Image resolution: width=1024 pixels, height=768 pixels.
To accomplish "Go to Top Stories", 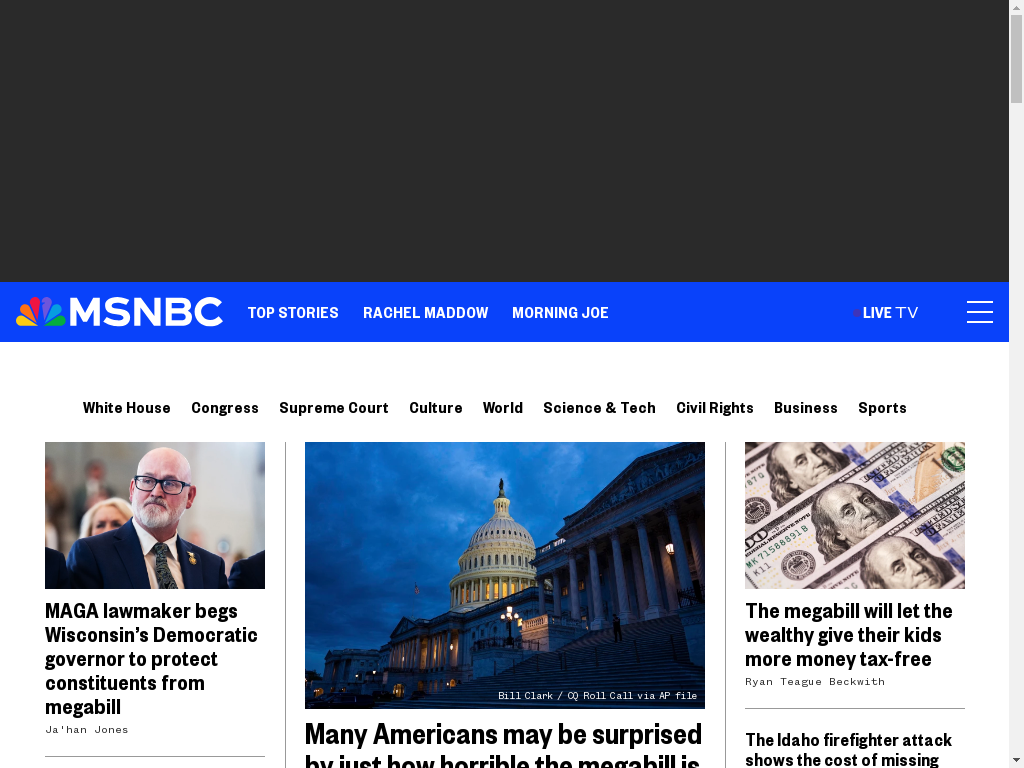I will coord(293,313).
